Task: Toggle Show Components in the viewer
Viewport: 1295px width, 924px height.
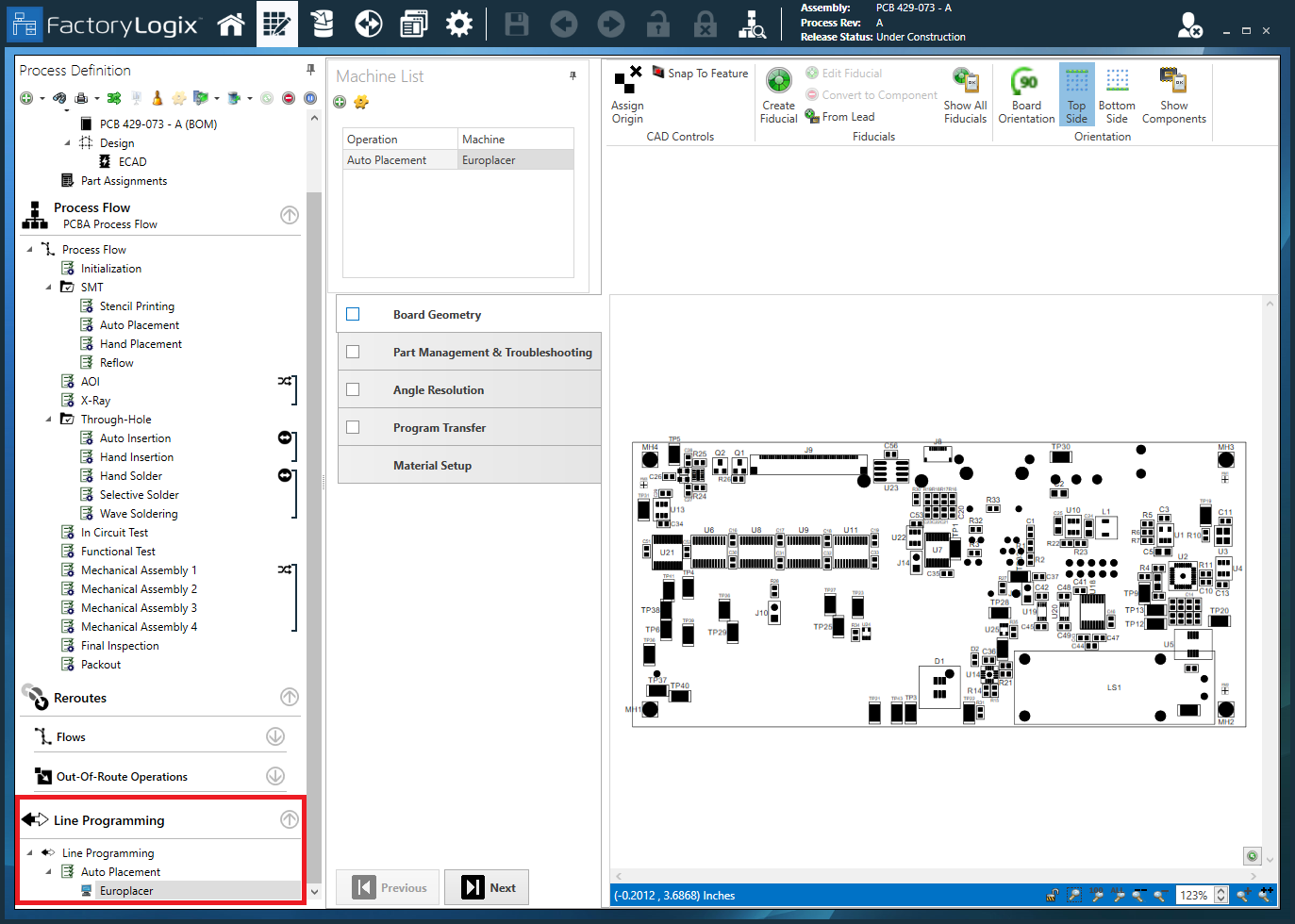Action: (1172, 93)
